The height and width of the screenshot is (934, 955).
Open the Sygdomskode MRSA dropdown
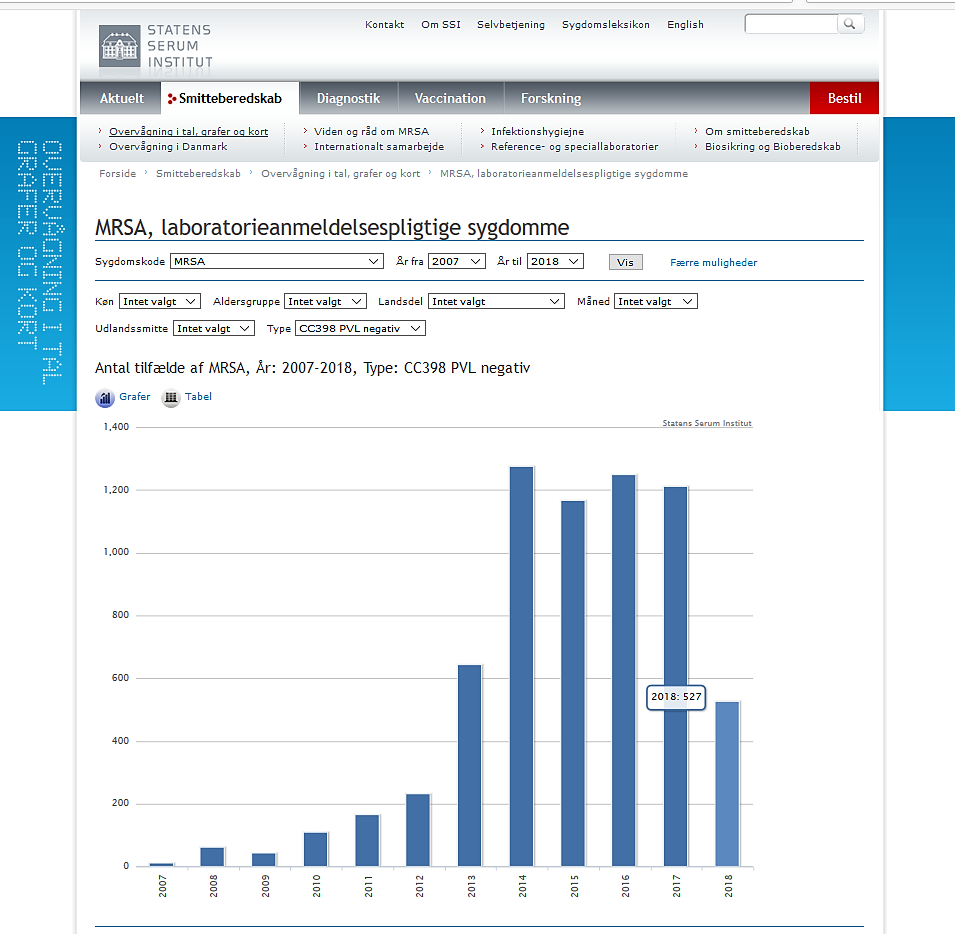(x=277, y=261)
